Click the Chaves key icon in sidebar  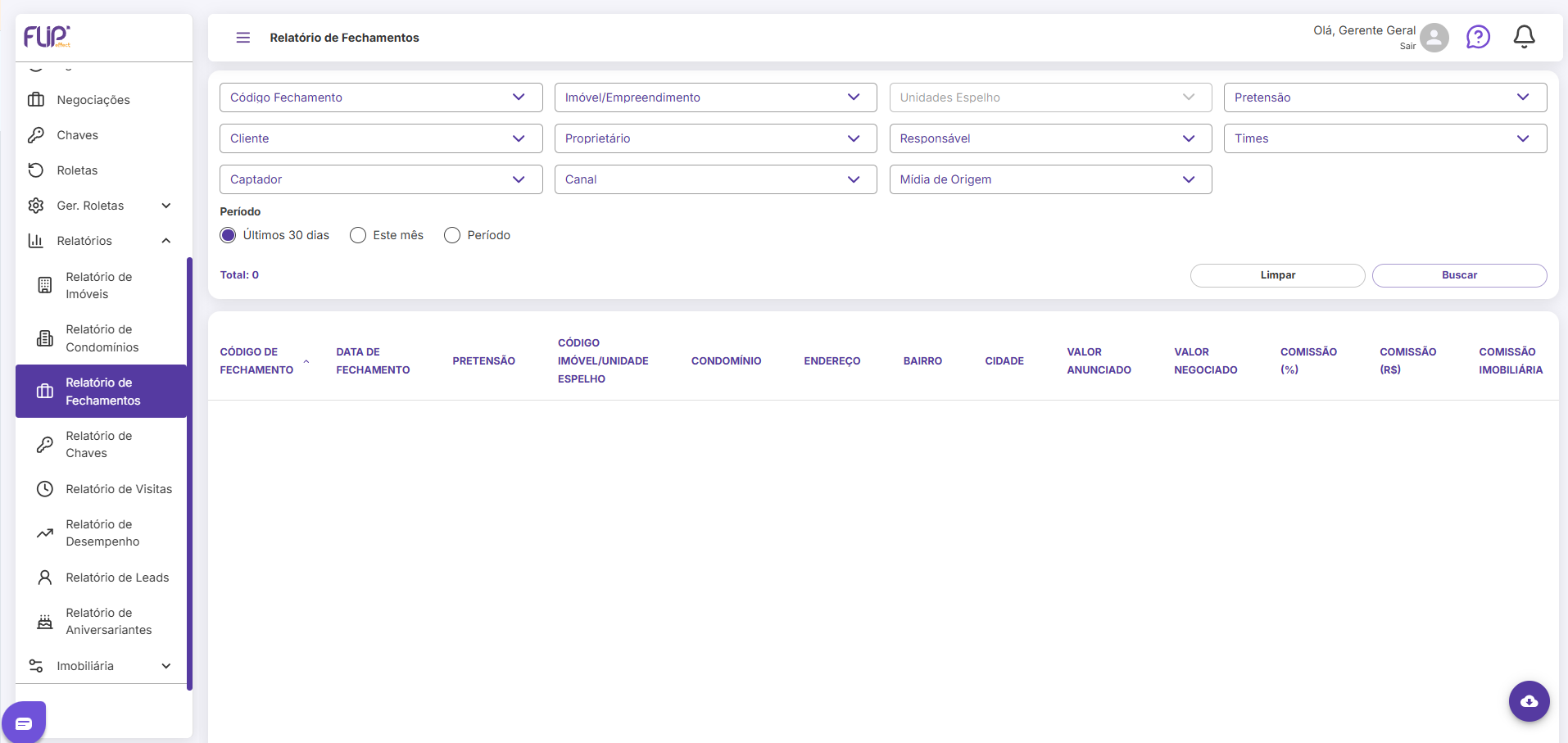36,135
